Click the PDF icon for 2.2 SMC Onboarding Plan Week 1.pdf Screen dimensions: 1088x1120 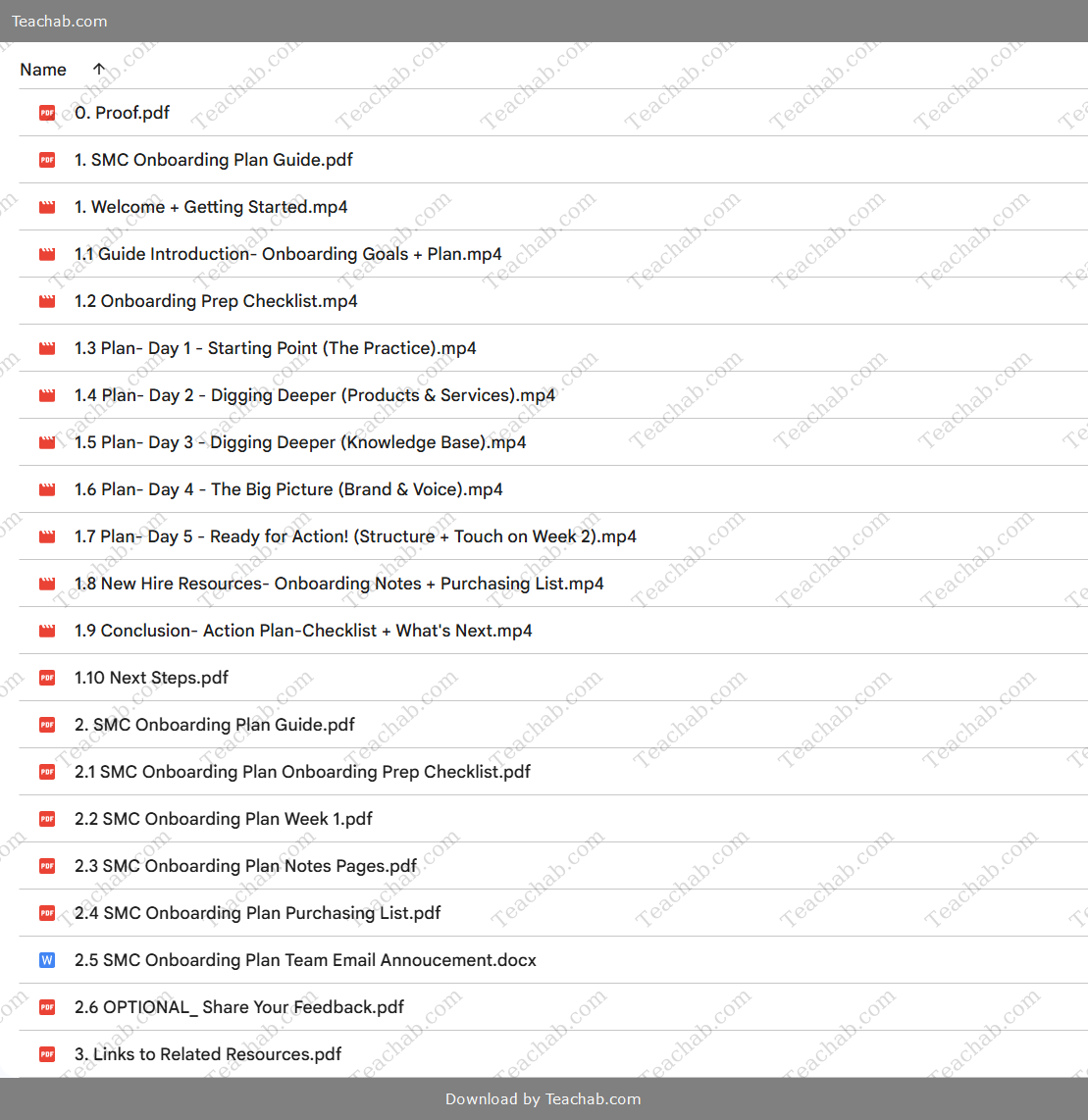pyautogui.click(x=47, y=819)
